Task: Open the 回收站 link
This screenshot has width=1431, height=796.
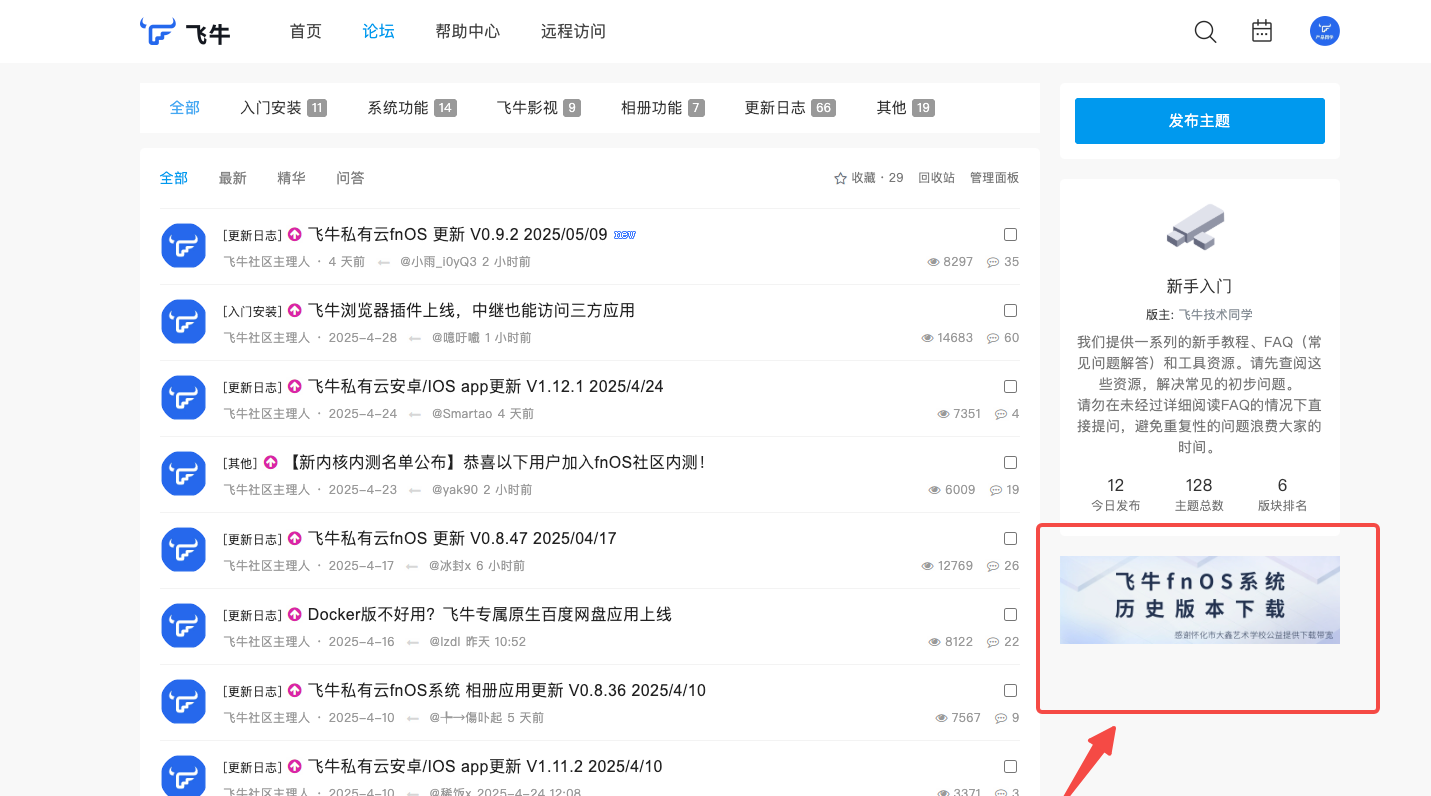Action: click(x=937, y=178)
